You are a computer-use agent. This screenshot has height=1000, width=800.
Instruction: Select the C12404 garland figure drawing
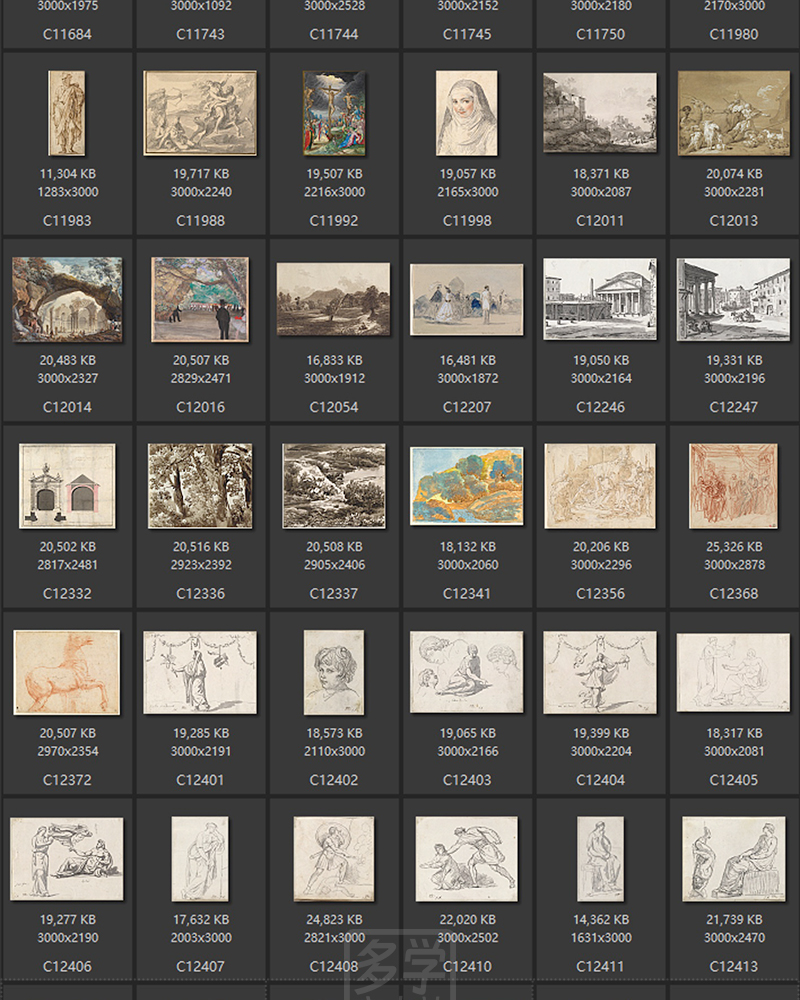coord(600,672)
